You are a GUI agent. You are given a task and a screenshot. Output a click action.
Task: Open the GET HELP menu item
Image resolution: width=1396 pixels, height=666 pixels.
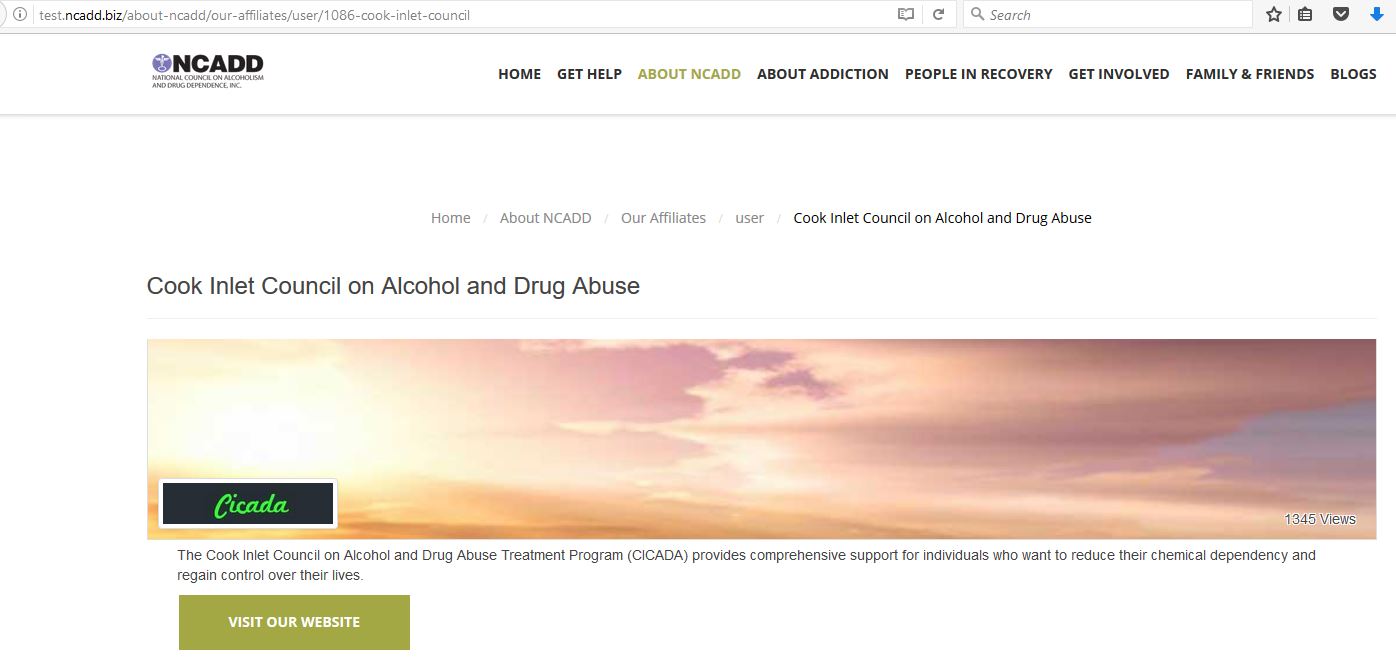[x=589, y=74]
